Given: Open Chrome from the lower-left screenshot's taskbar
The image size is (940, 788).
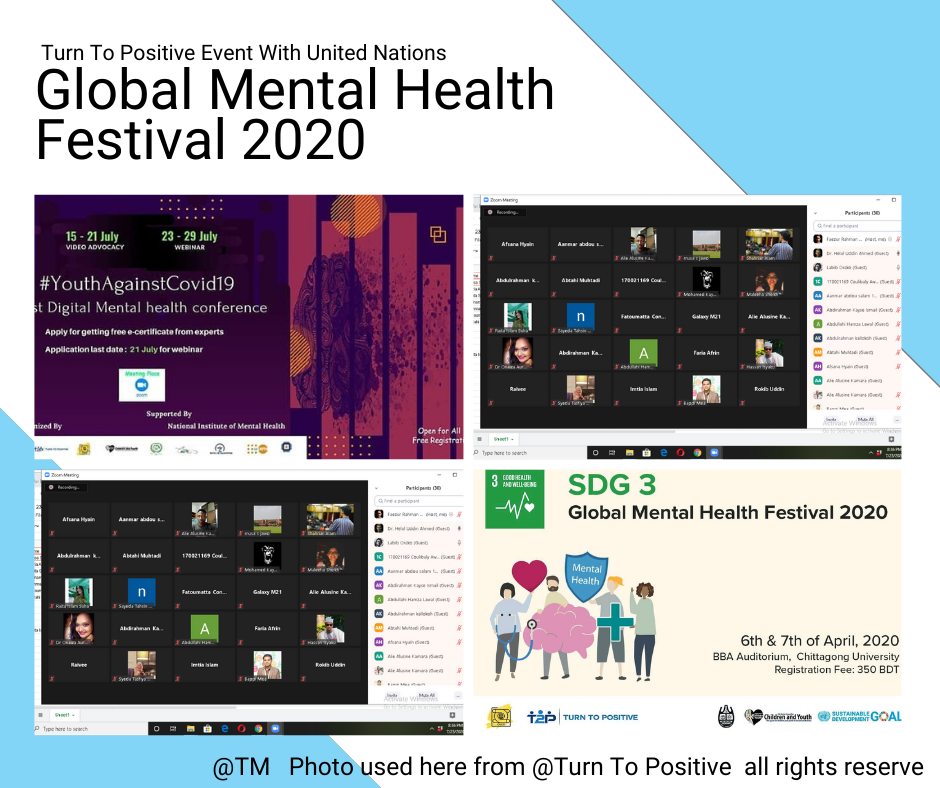Looking at the screenshot, I should pos(258,729).
